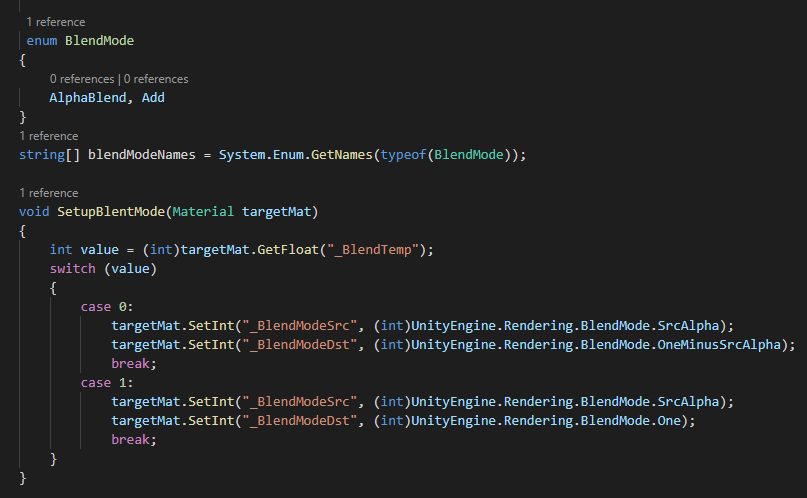This screenshot has height=498, width=807.
Task: Click the BlendMode enum name in its declaration
Action: click(99, 41)
